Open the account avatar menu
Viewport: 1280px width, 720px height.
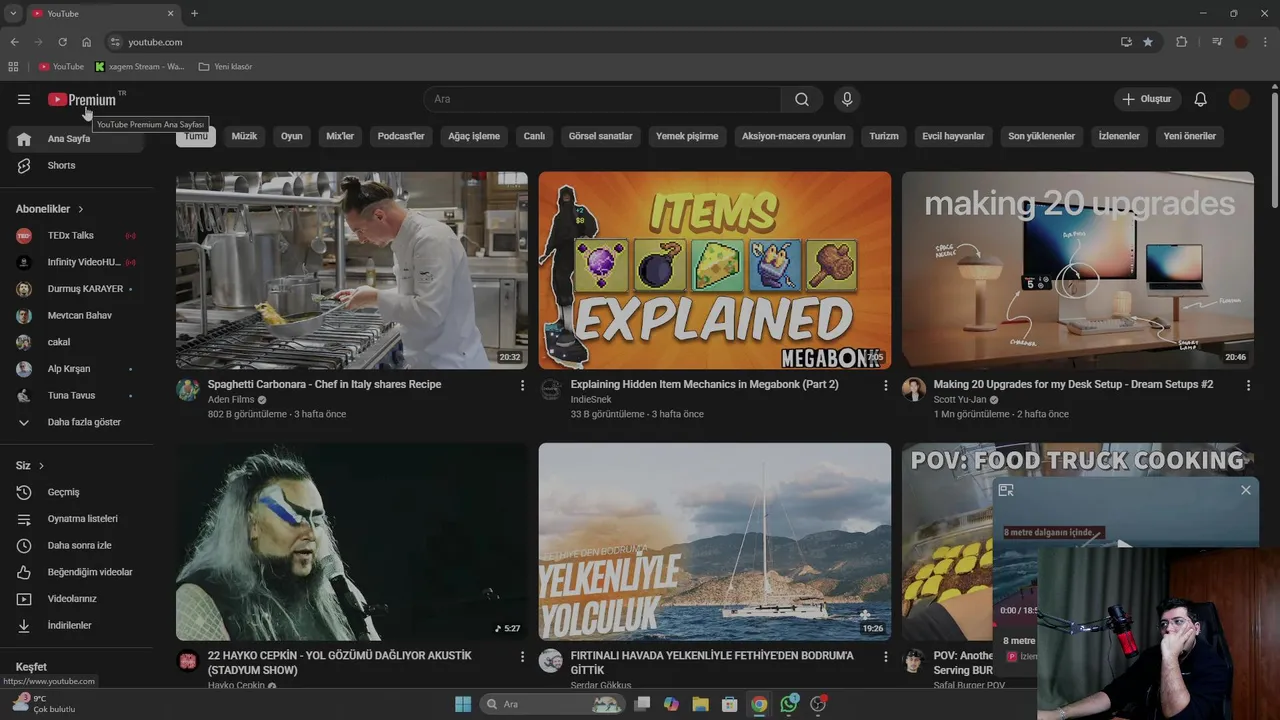pyautogui.click(x=1239, y=99)
